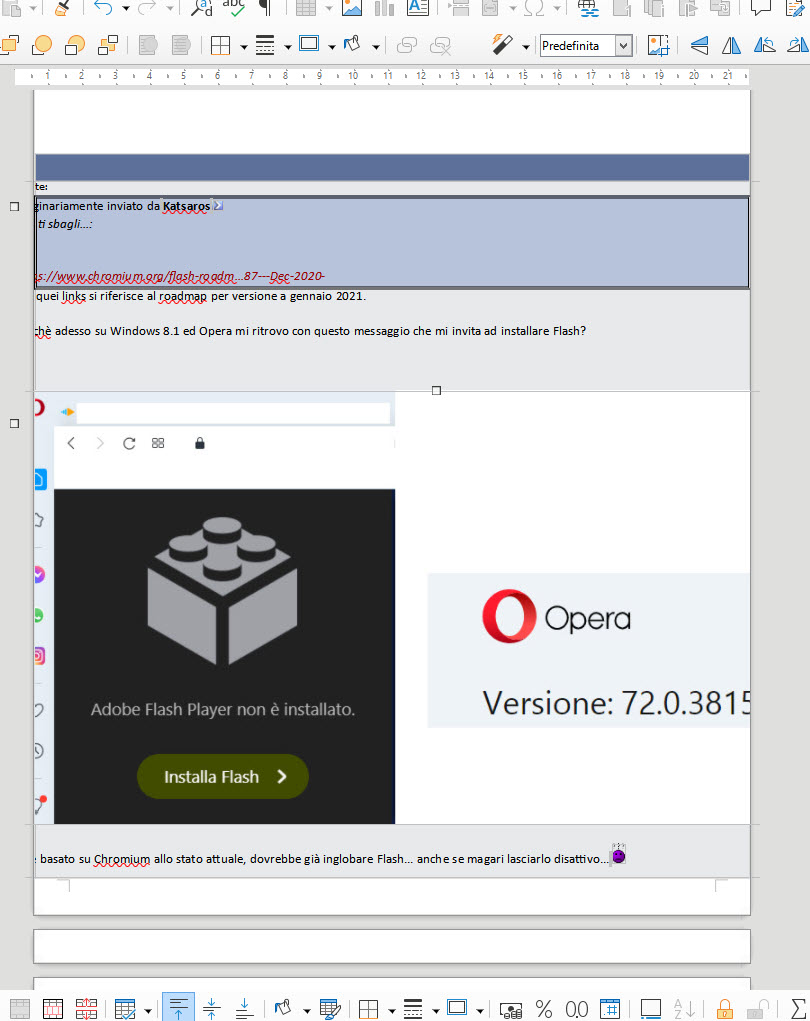Expand the Insert Table dropdown arrow
810x1021 pixels.
[329, 8]
